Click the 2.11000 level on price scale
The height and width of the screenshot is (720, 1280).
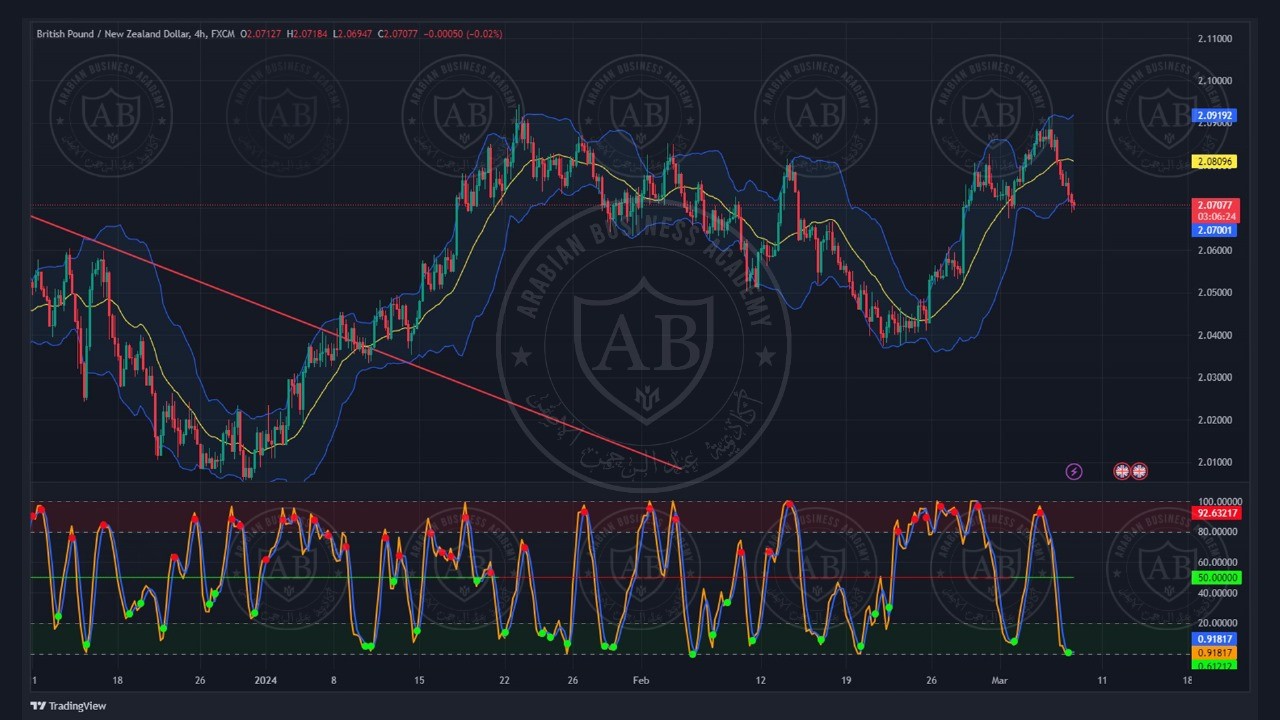coord(1214,39)
